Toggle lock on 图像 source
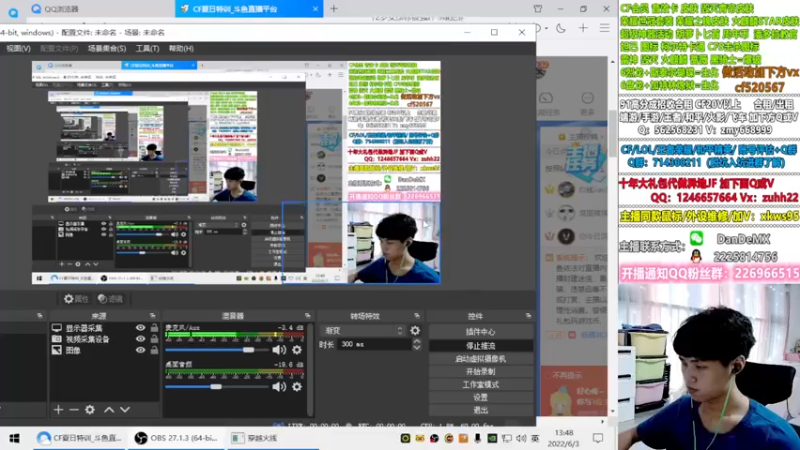This screenshot has height=450, width=800. point(154,350)
